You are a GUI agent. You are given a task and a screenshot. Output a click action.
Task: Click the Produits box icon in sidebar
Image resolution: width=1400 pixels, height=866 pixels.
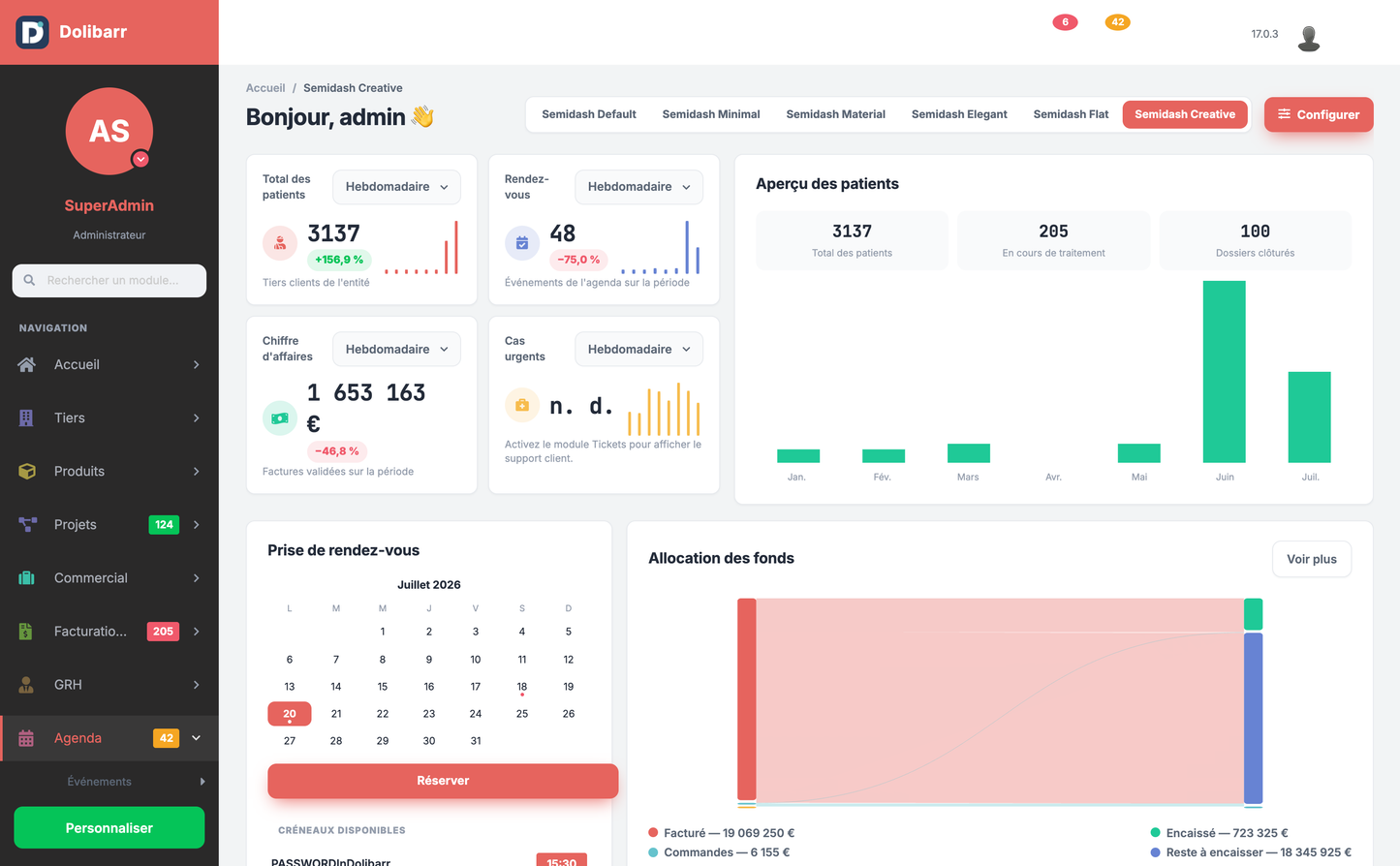click(27, 471)
